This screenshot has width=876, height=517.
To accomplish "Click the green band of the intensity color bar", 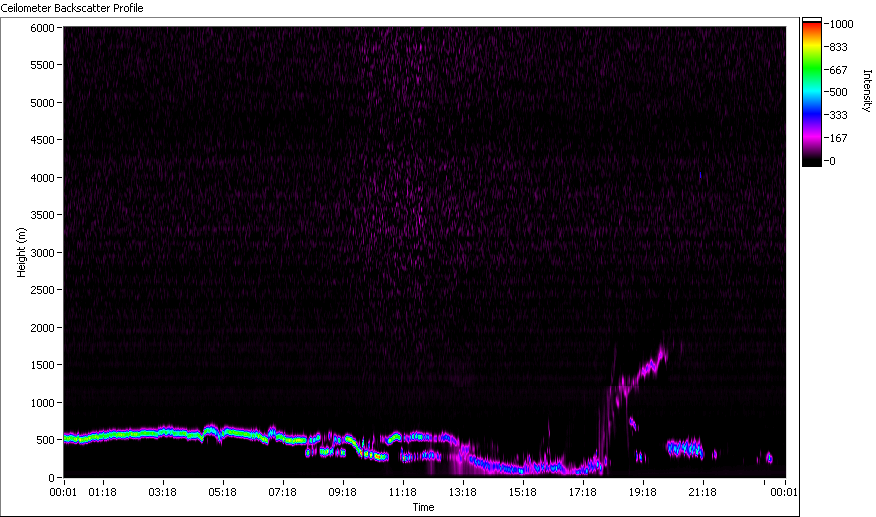I will 812,70.
